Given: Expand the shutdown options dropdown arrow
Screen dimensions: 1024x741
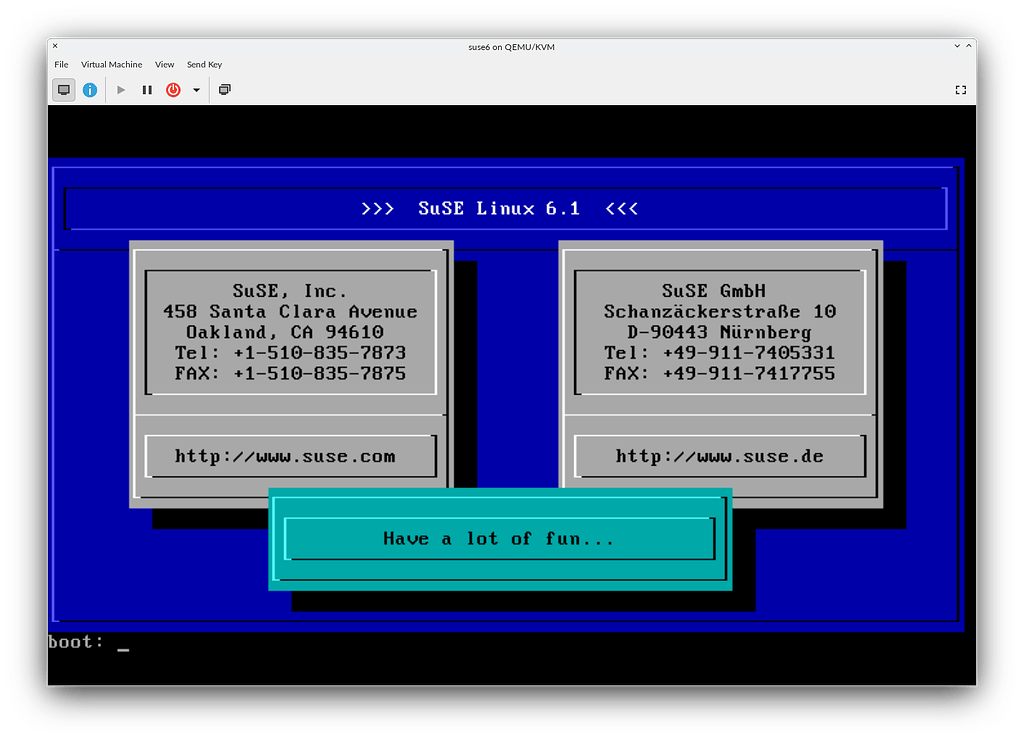Looking at the screenshot, I should 196,90.
